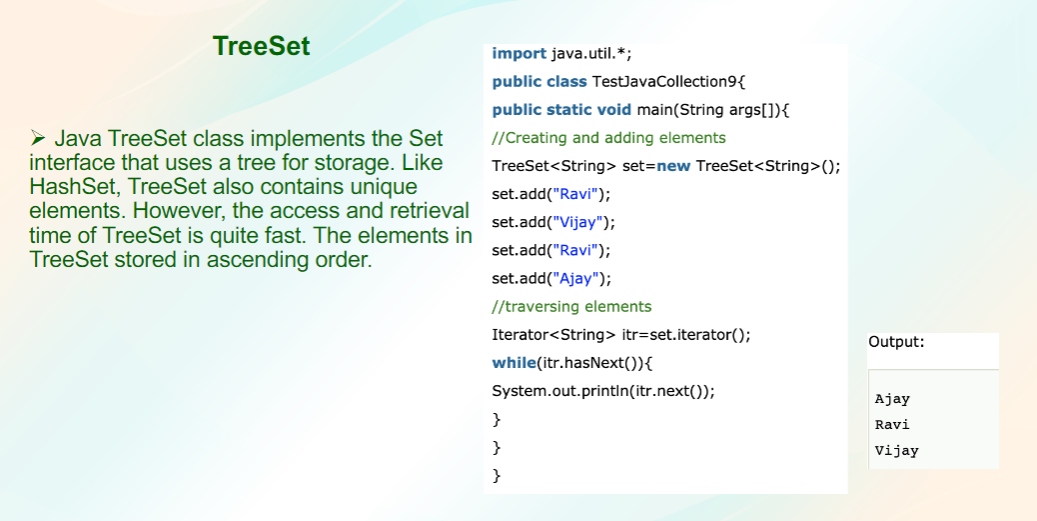The width and height of the screenshot is (1037, 521).
Task: Click Ravi in the output box
Action: tap(892, 424)
